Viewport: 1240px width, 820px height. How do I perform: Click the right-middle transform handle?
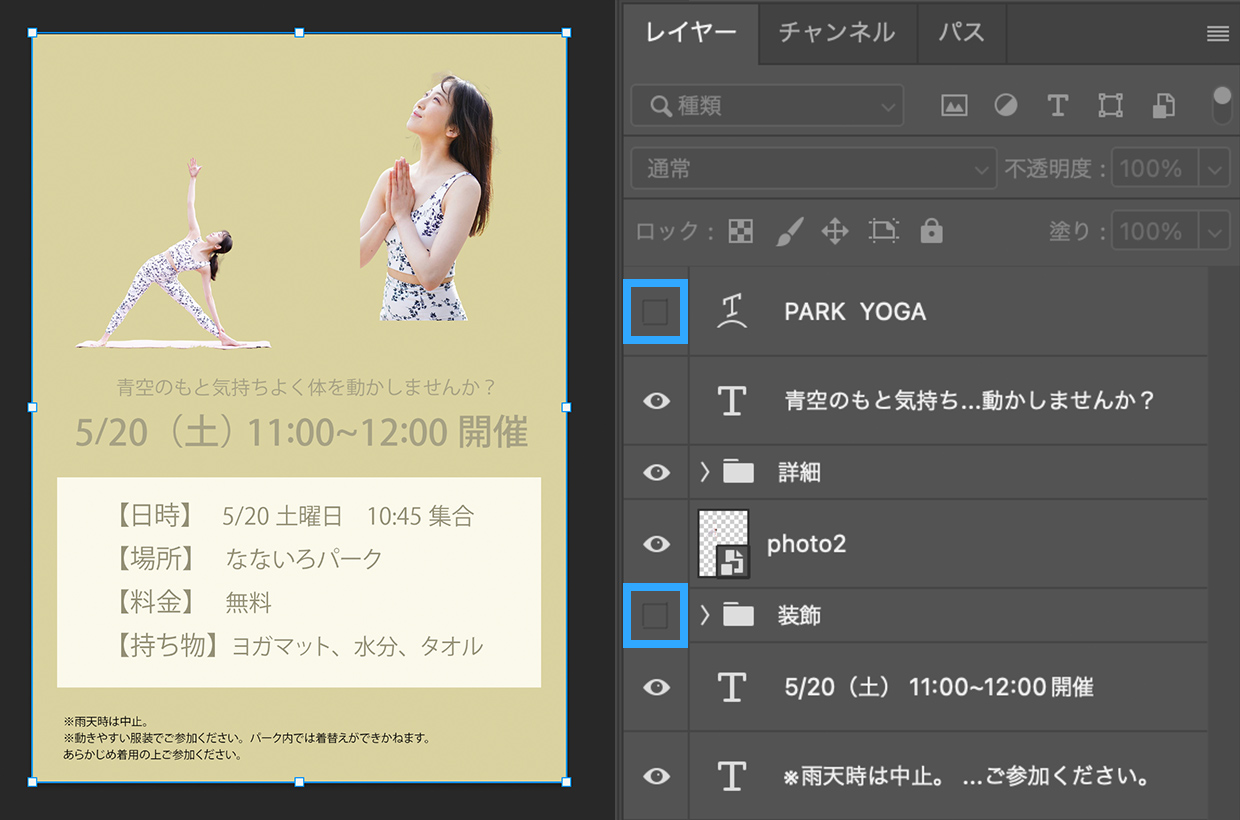(567, 407)
